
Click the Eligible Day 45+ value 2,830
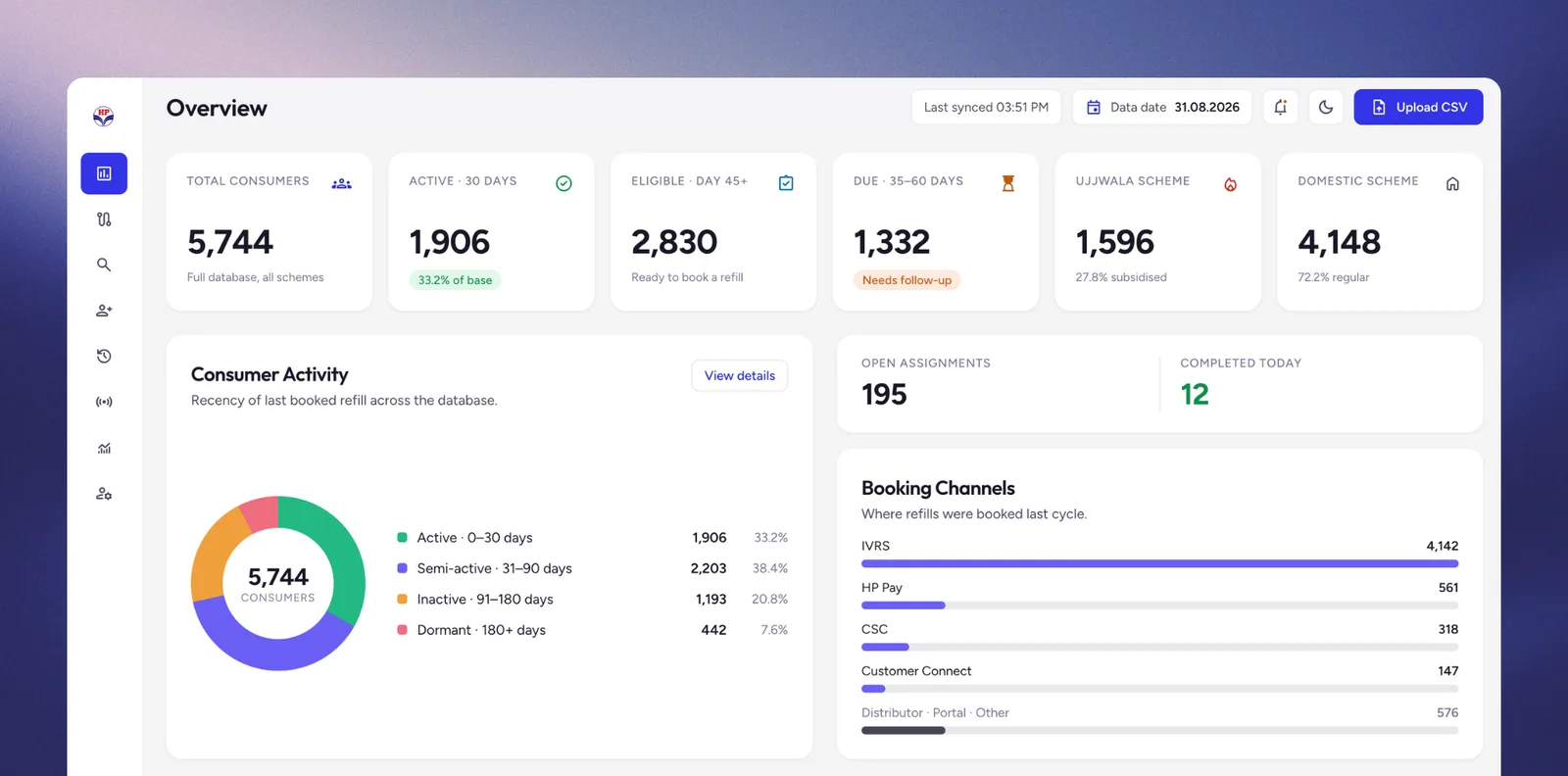tap(674, 242)
